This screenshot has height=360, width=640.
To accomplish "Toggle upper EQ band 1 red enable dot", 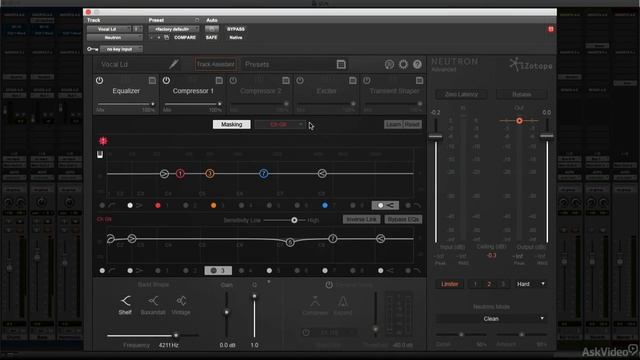I will 158,205.
